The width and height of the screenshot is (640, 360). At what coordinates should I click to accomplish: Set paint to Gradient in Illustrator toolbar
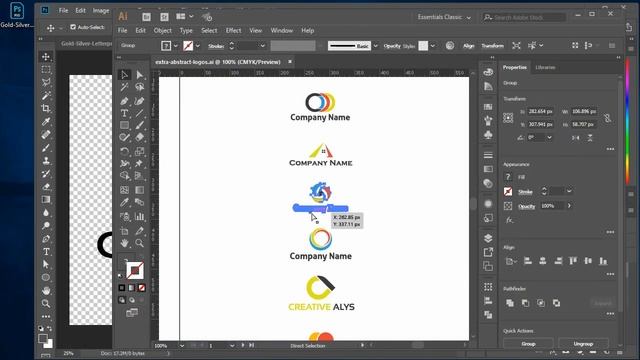click(x=131, y=288)
